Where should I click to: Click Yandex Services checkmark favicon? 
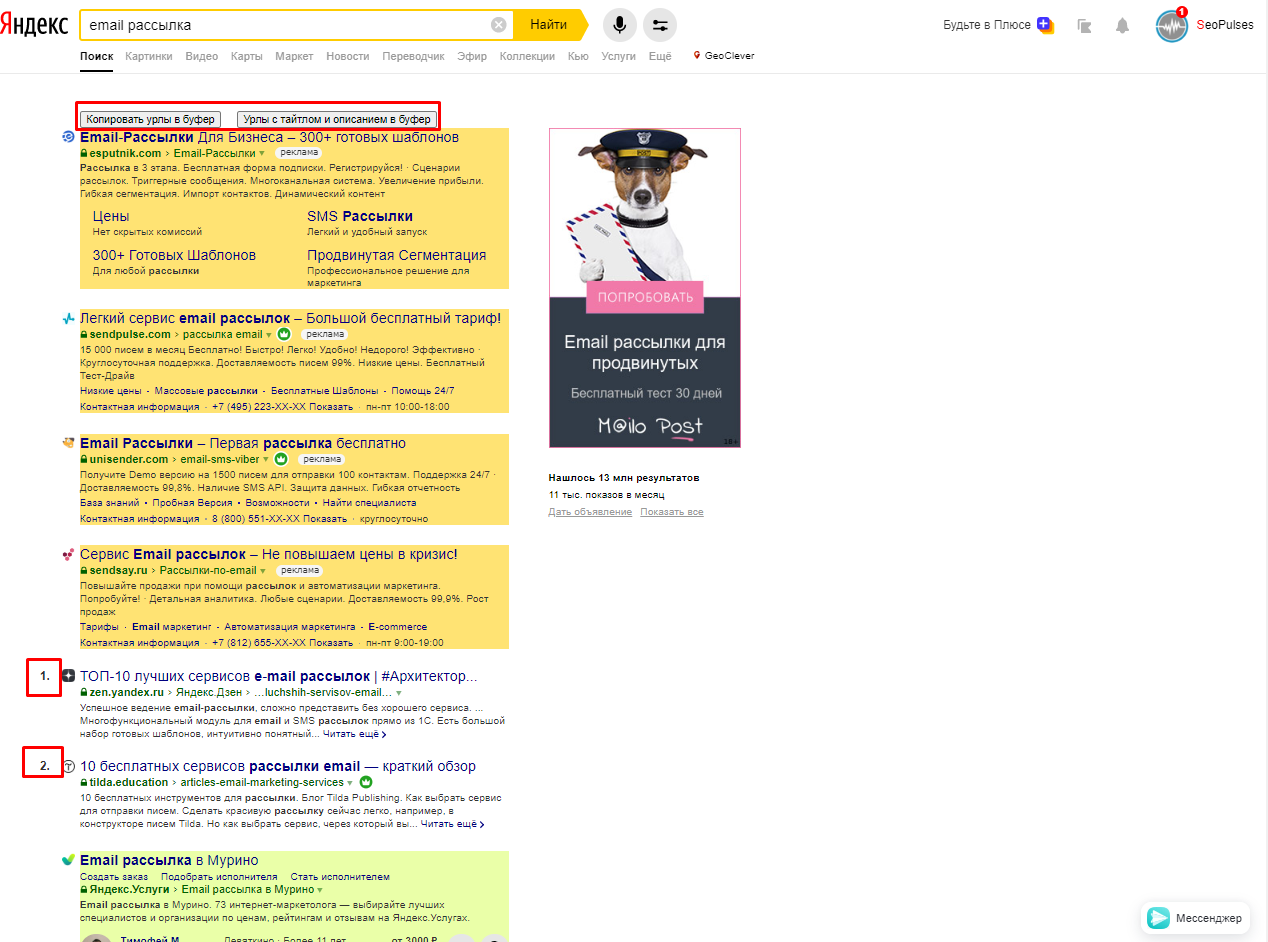coord(68,860)
